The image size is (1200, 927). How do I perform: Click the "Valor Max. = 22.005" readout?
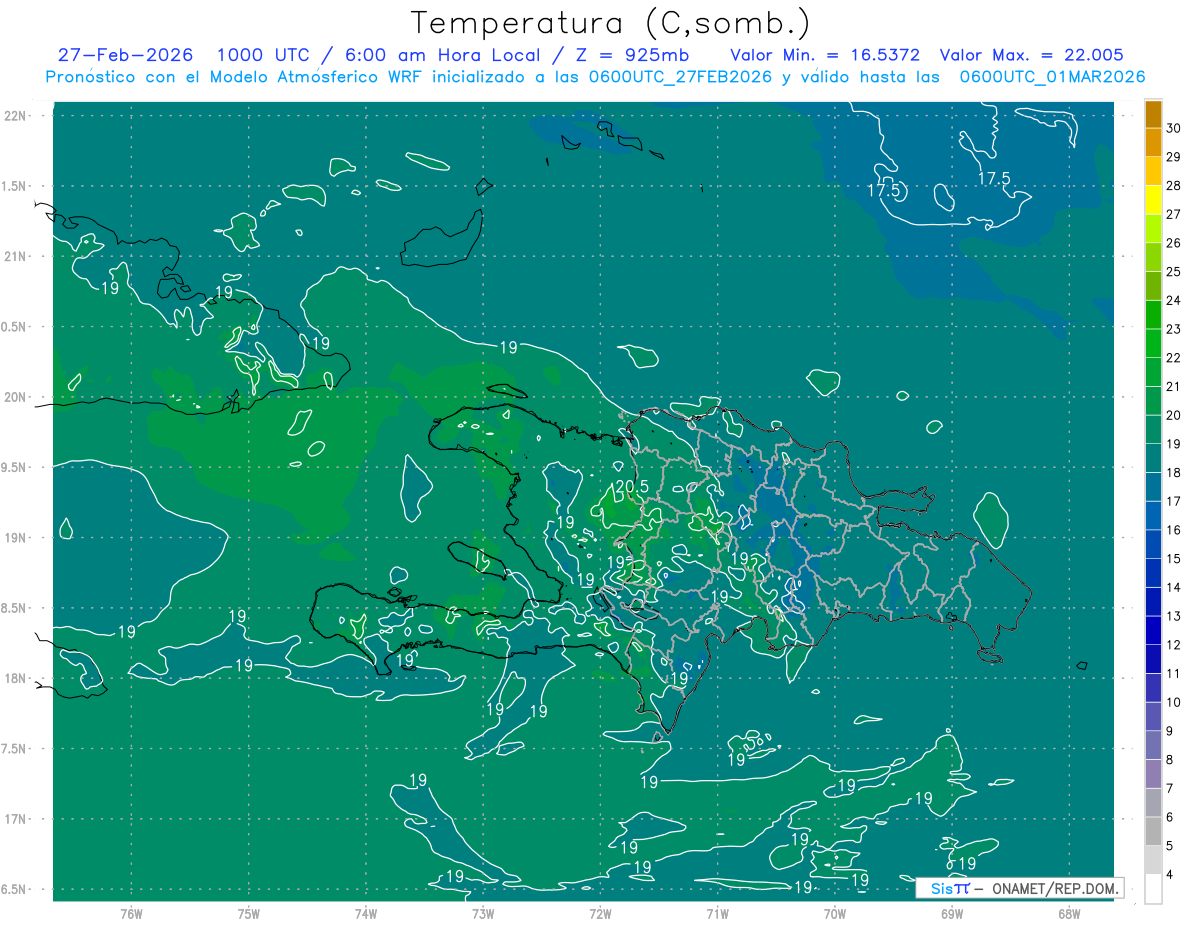[1031, 55]
